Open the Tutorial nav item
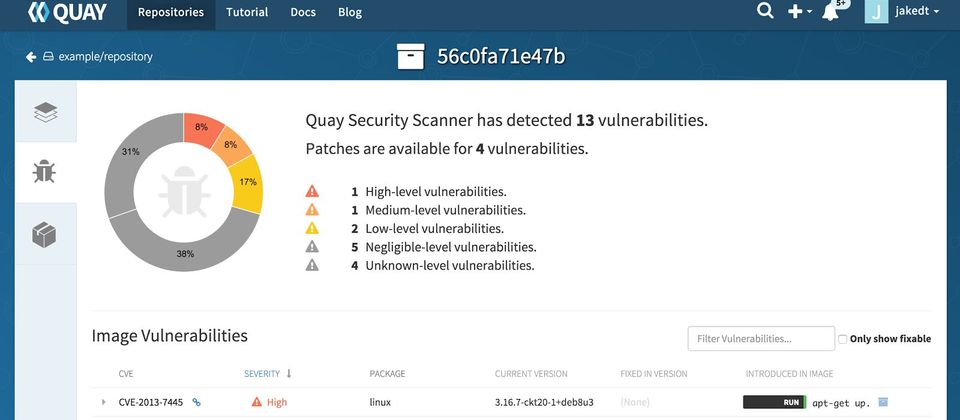Image resolution: width=960 pixels, height=420 pixels. [x=247, y=12]
